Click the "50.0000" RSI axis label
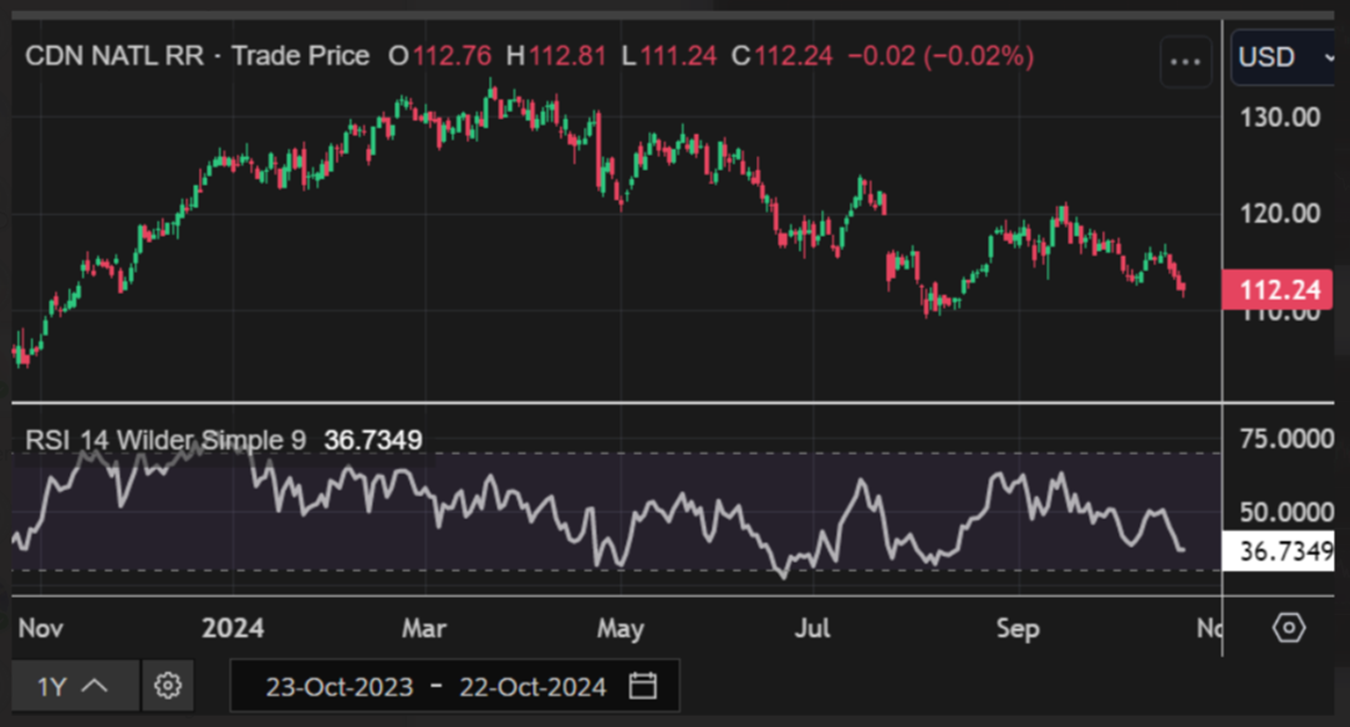This screenshot has width=1350, height=727. (1288, 513)
